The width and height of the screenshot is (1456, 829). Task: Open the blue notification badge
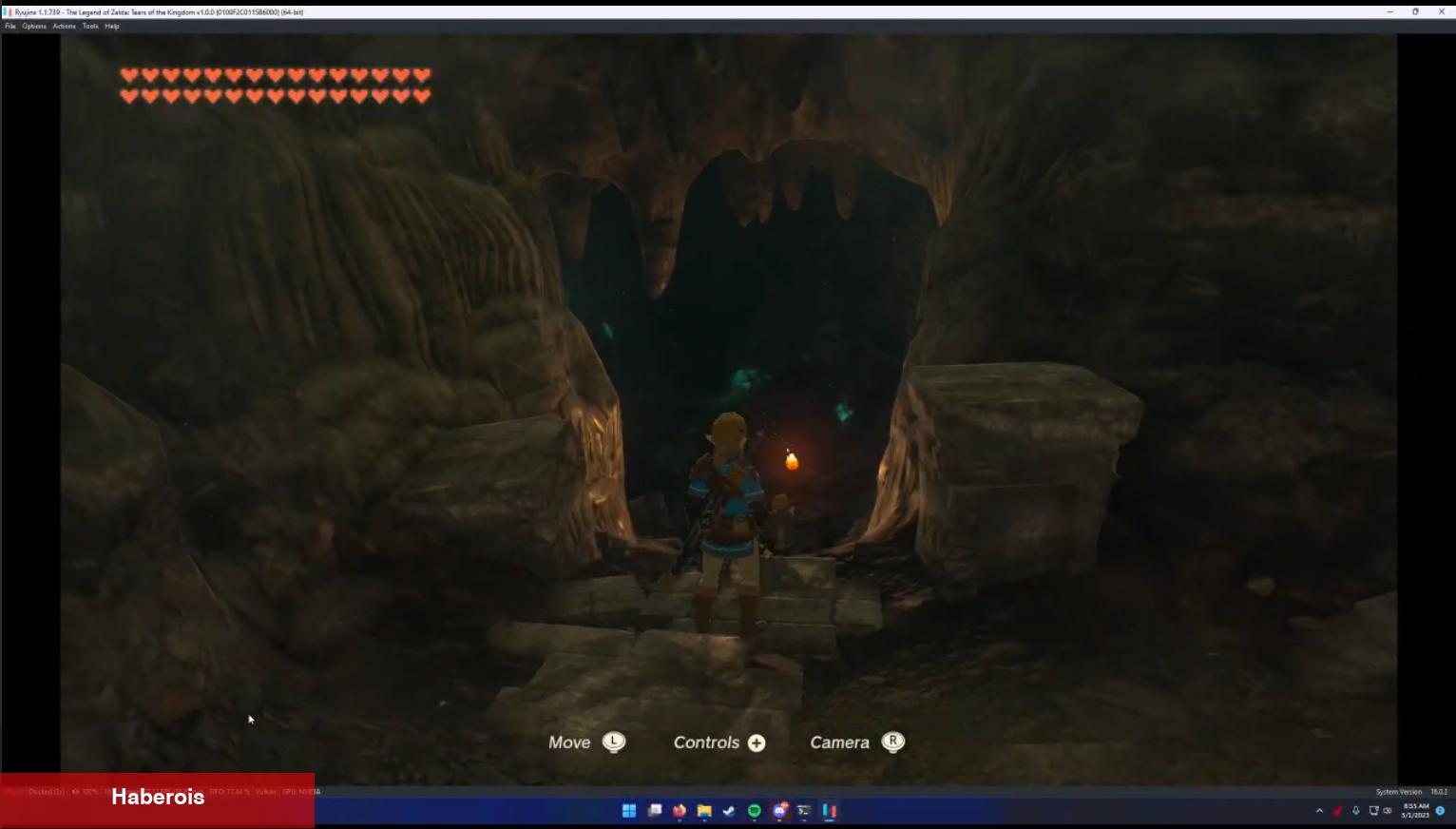point(1440,811)
